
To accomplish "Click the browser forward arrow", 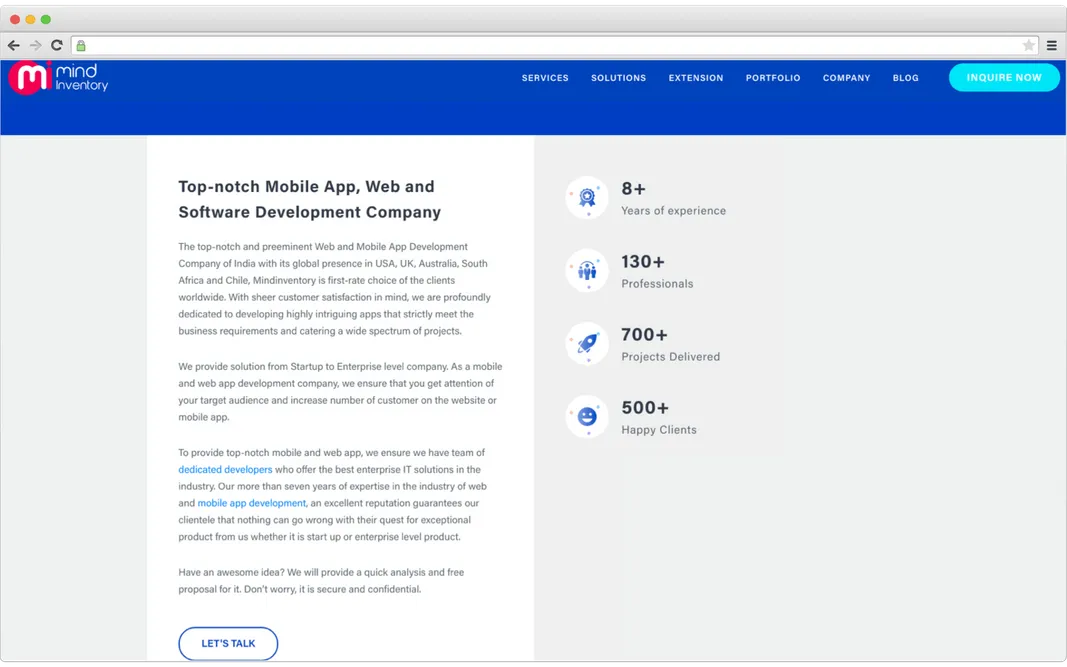I will coord(35,45).
